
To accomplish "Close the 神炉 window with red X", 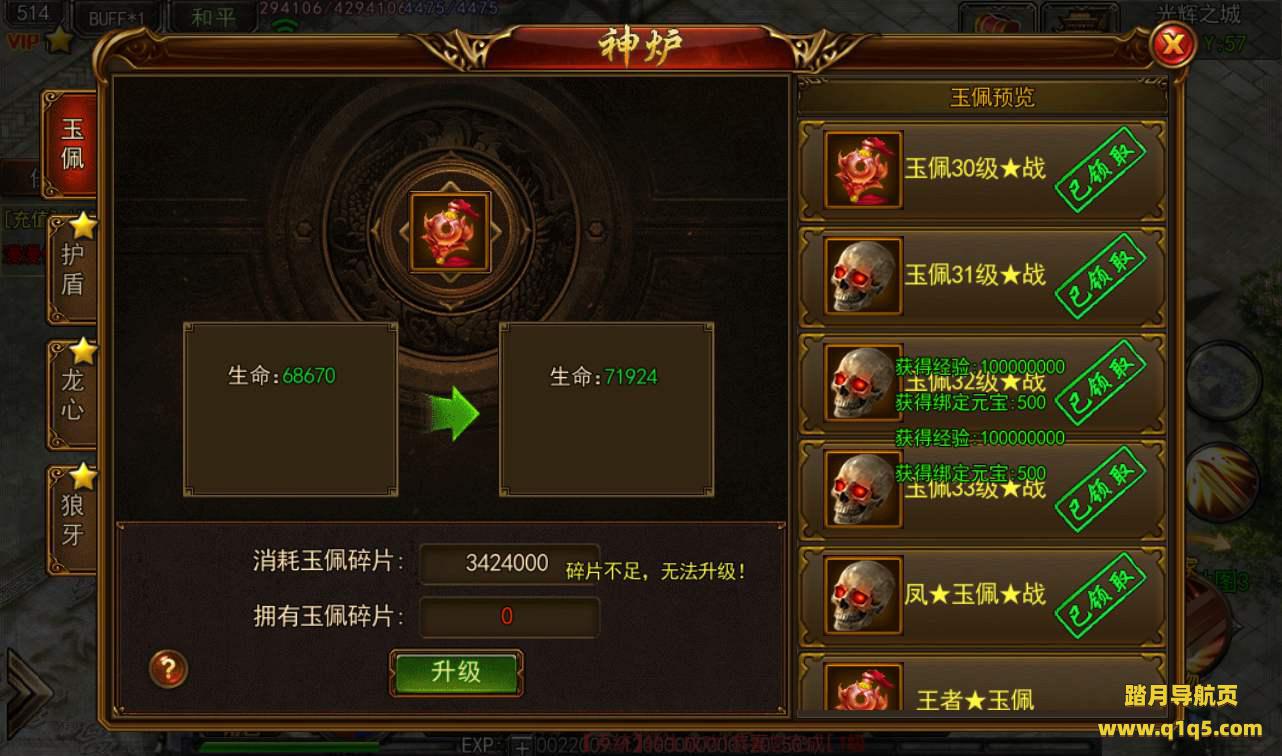I will point(1173,44).
